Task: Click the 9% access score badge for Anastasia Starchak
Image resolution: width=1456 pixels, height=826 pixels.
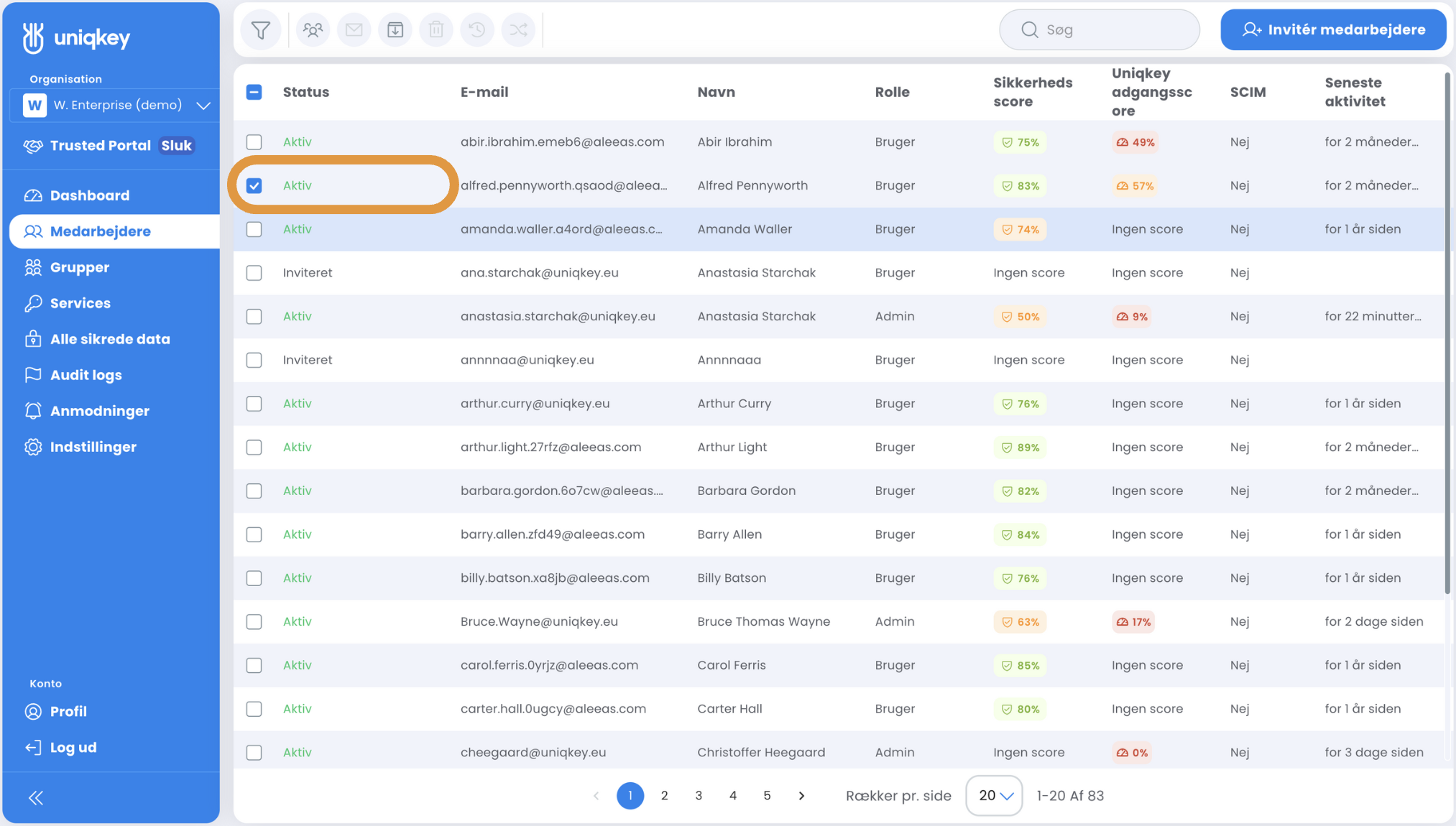Action: 1132,317
